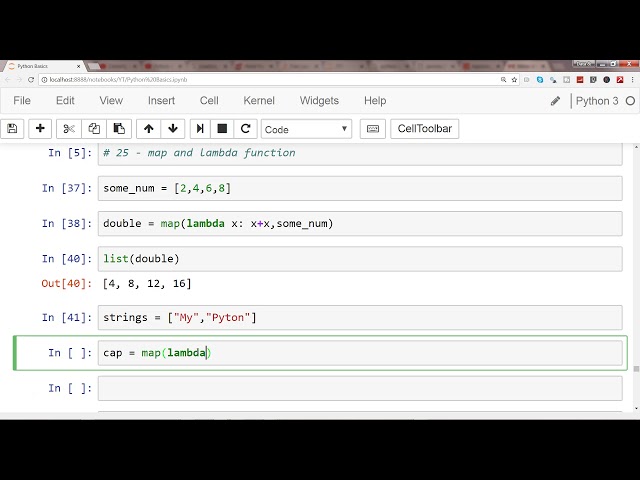Restart the kernel with the circular arrow

[245, 129]
